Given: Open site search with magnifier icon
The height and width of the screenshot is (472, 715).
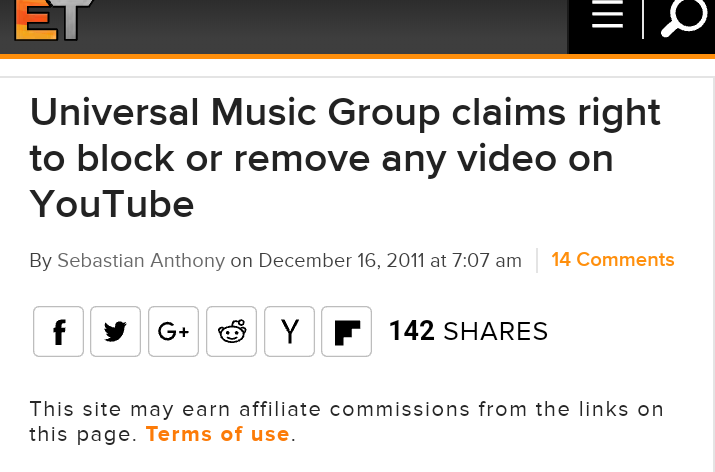Looking at the screenshot, I should 684,16.
